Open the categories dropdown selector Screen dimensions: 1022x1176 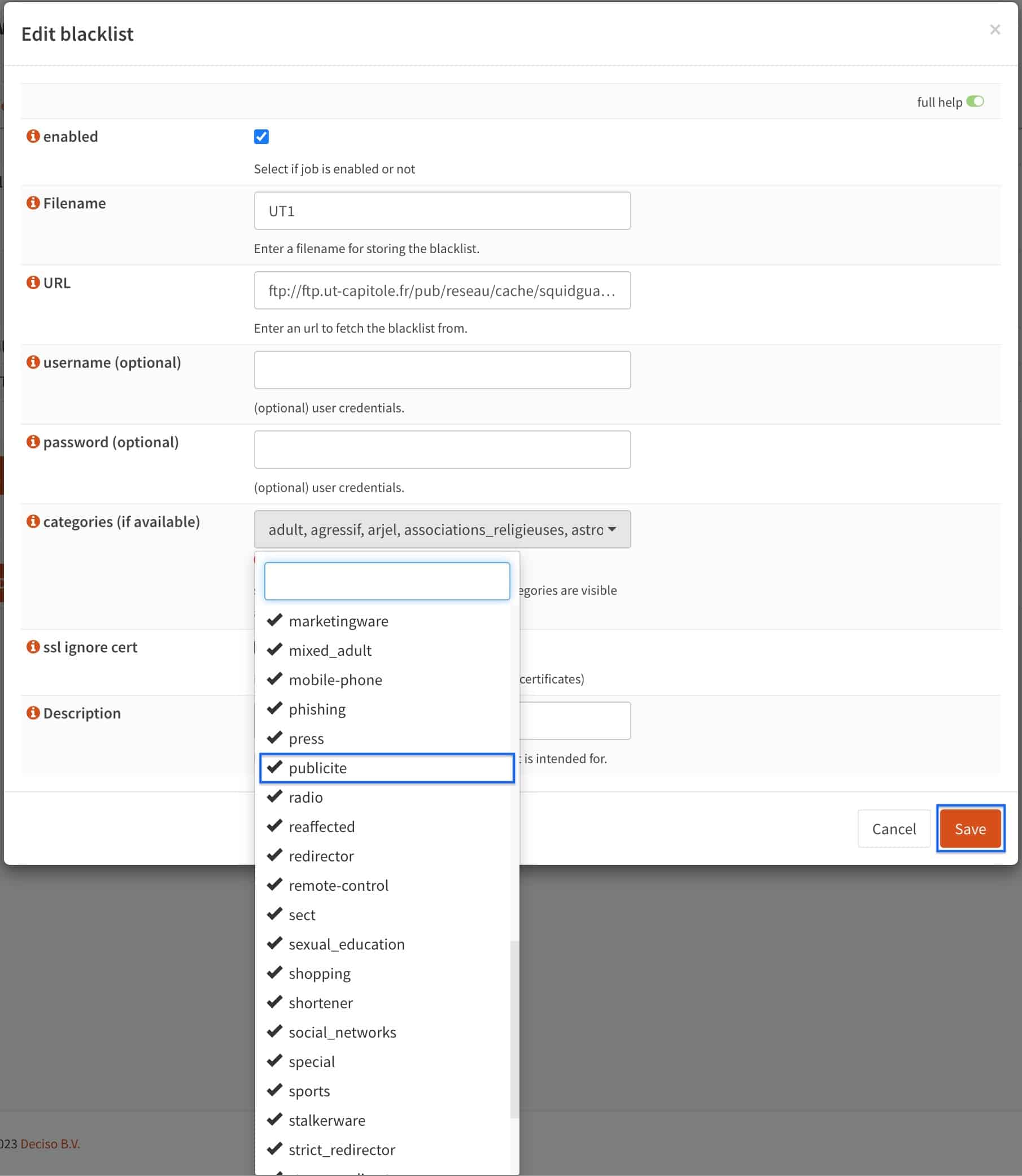443,529
